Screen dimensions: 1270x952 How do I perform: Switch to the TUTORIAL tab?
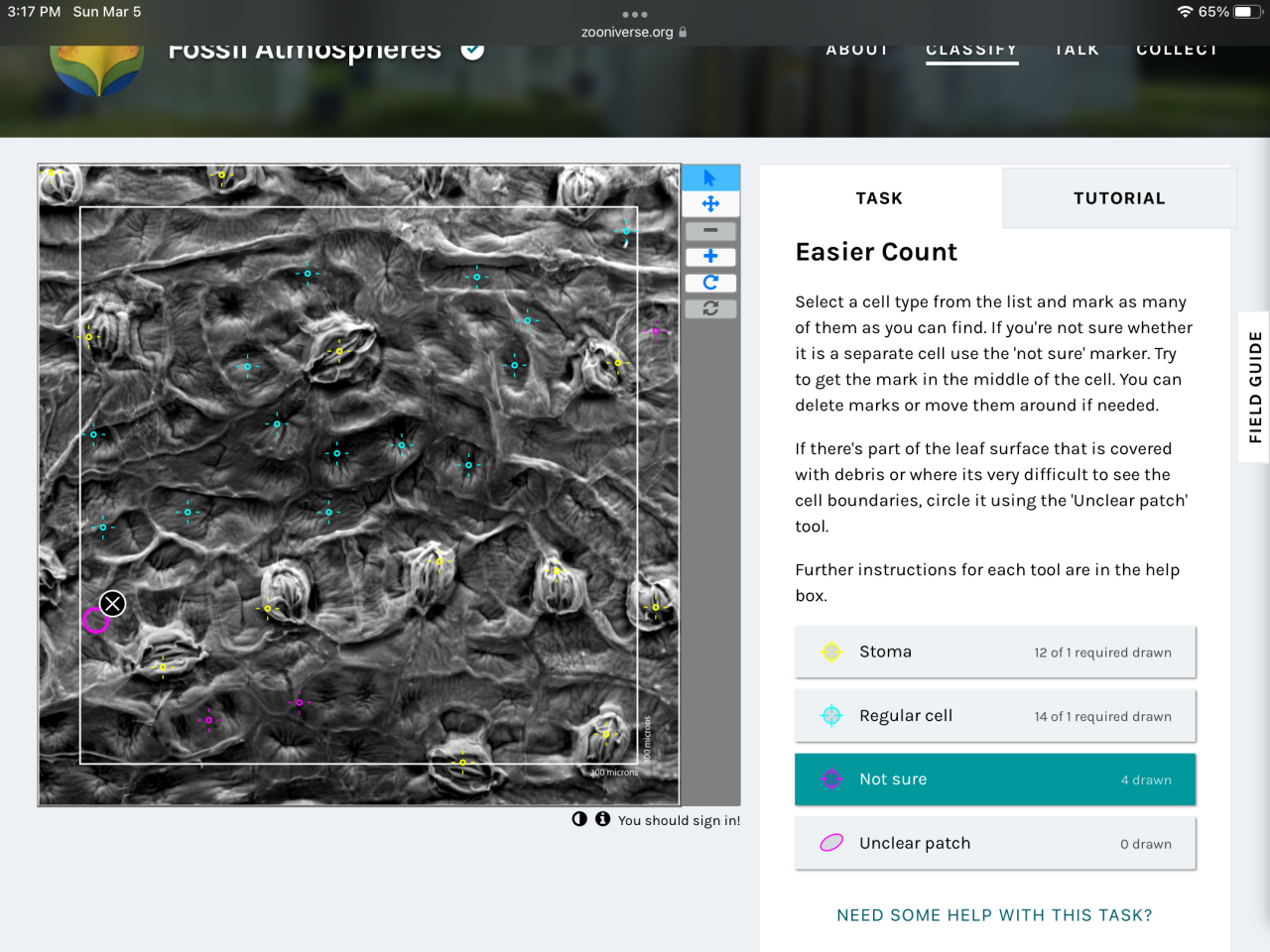(1119, 198)
